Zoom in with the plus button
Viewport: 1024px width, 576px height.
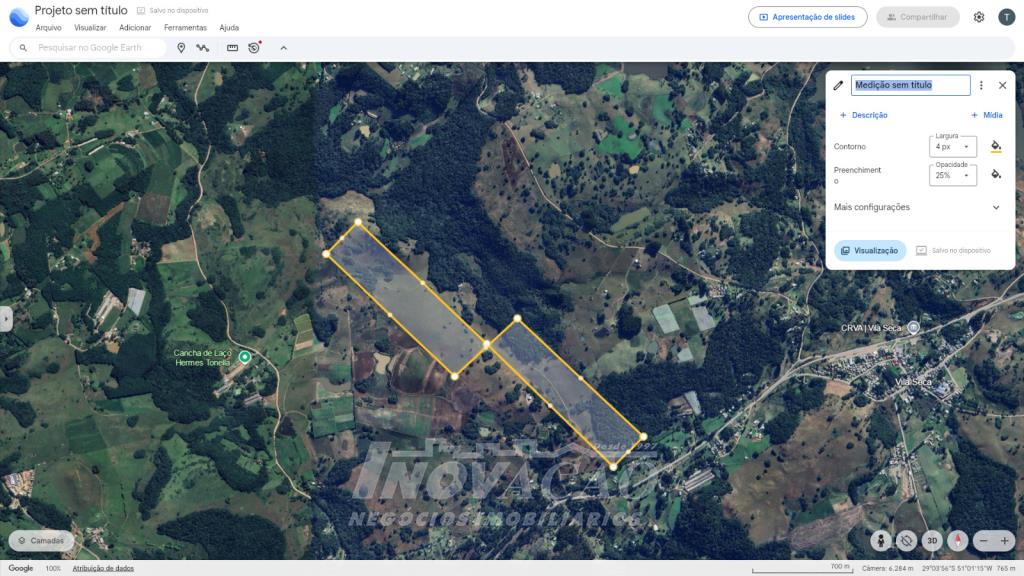(1005, 541)
